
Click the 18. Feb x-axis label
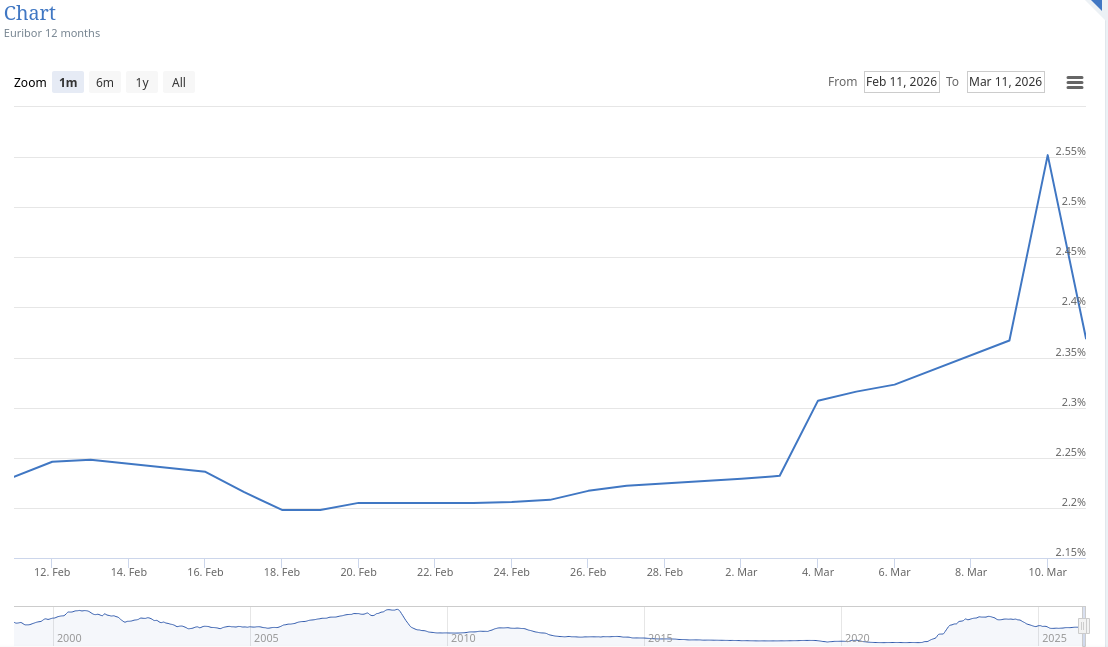point(282,572)
